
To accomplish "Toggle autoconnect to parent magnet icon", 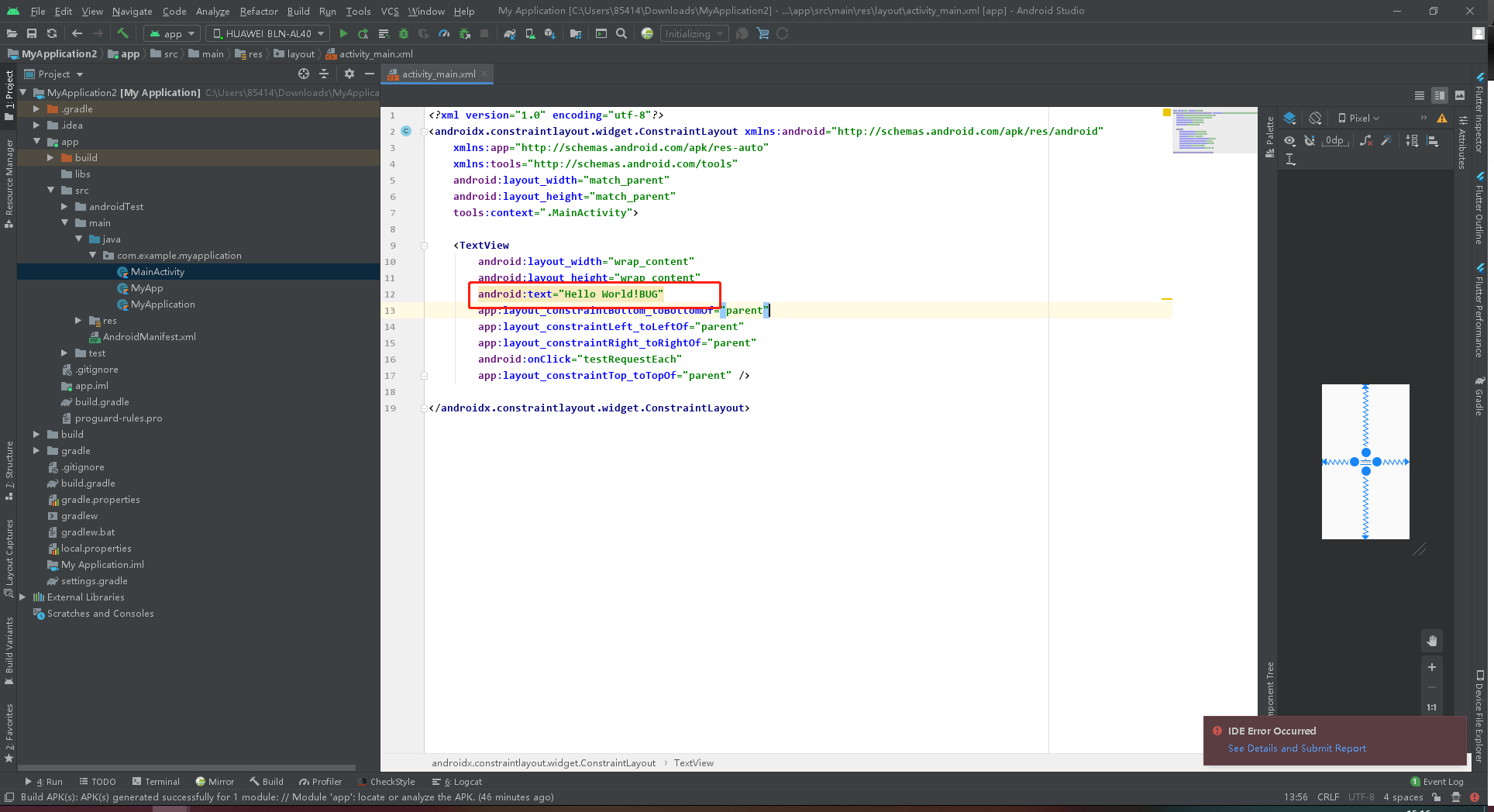I will tap(1310, 140).
